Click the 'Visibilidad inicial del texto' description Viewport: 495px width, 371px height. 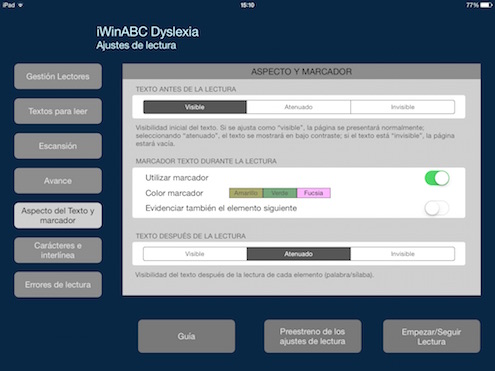[295, 135]
